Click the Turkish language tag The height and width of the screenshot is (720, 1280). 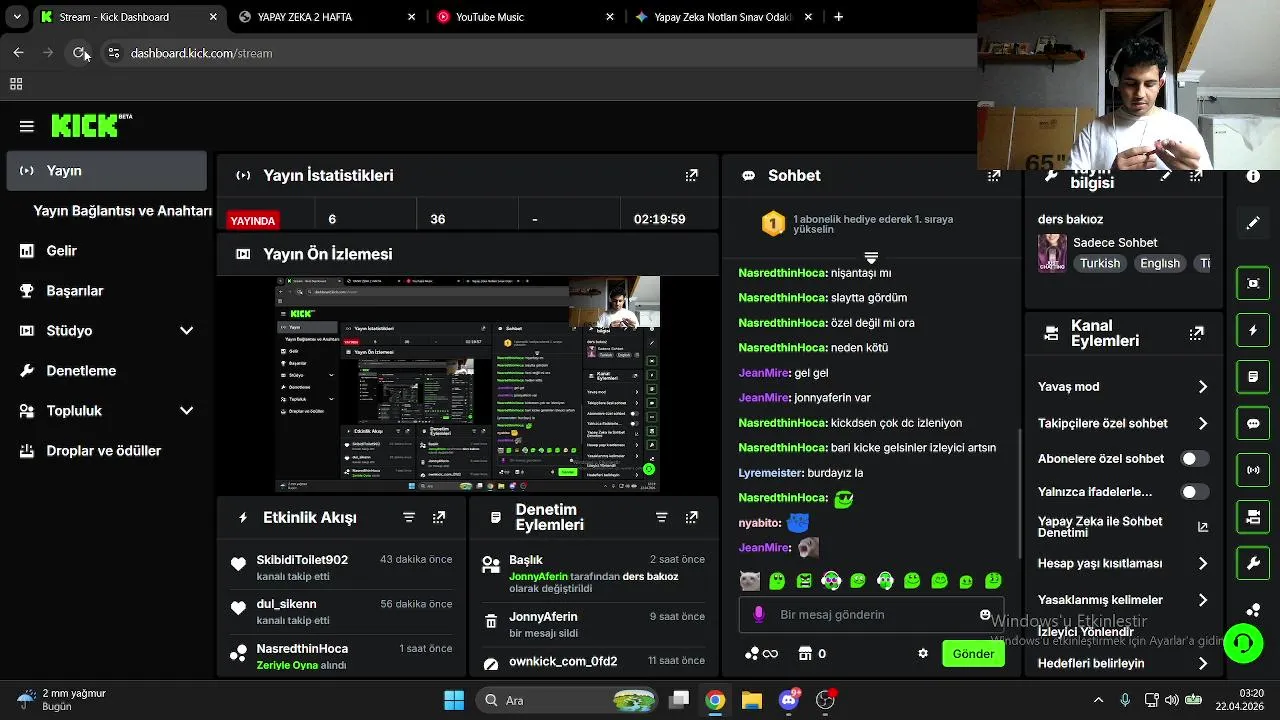1099,264
